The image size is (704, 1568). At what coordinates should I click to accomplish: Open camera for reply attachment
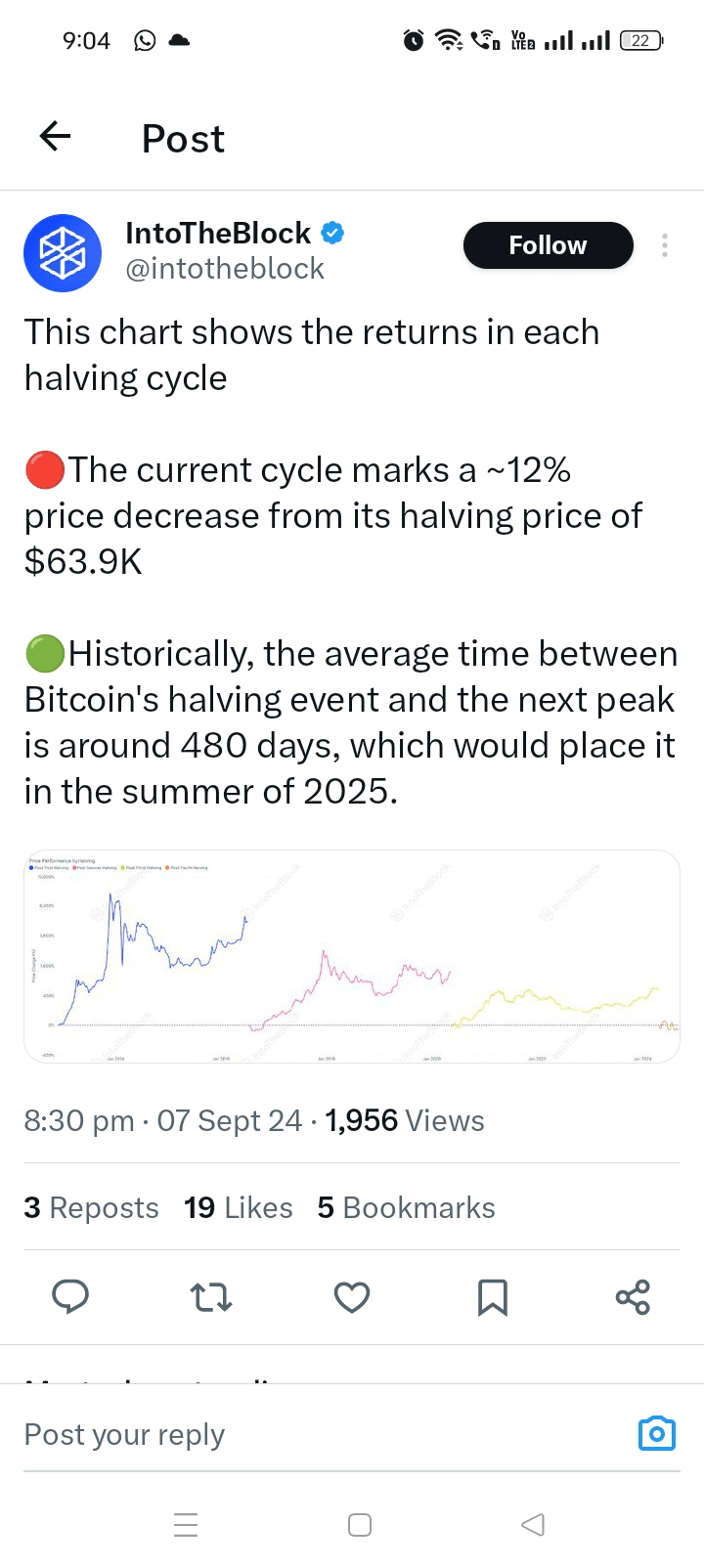(657, 1433)
